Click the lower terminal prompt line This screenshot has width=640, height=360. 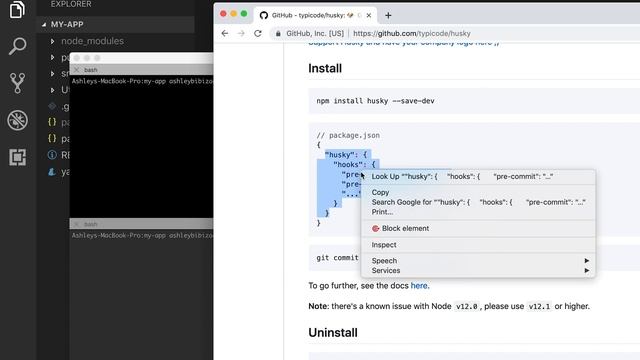[x=142, y=236]
